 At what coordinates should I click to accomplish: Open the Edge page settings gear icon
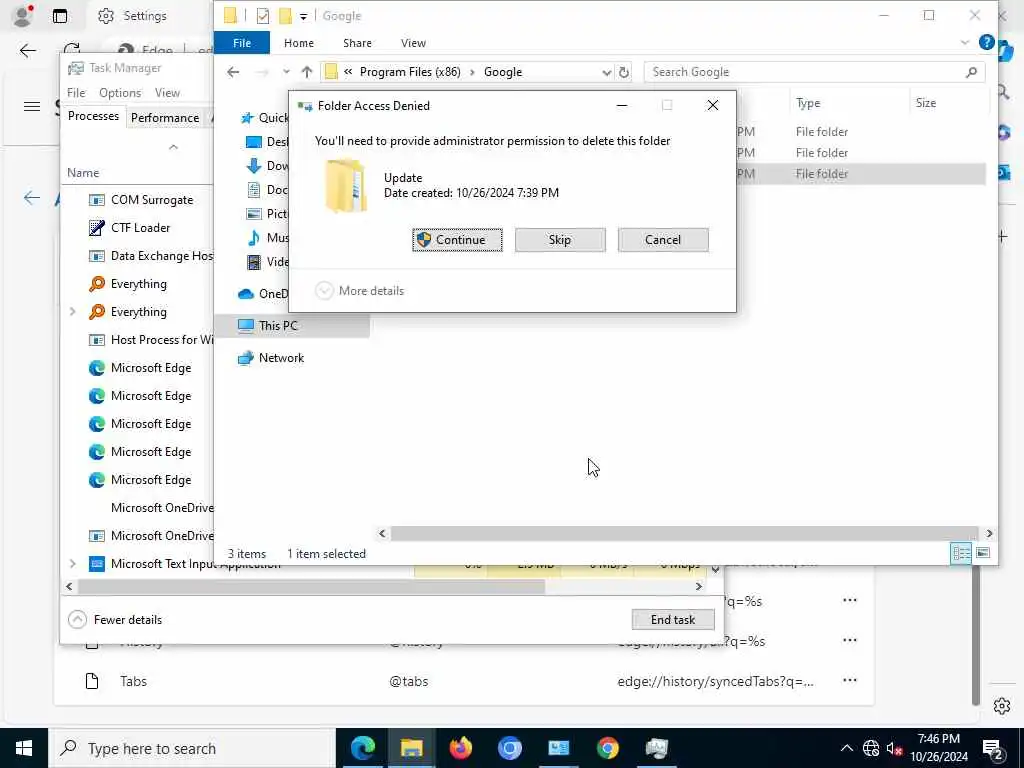coord(1001,706)
